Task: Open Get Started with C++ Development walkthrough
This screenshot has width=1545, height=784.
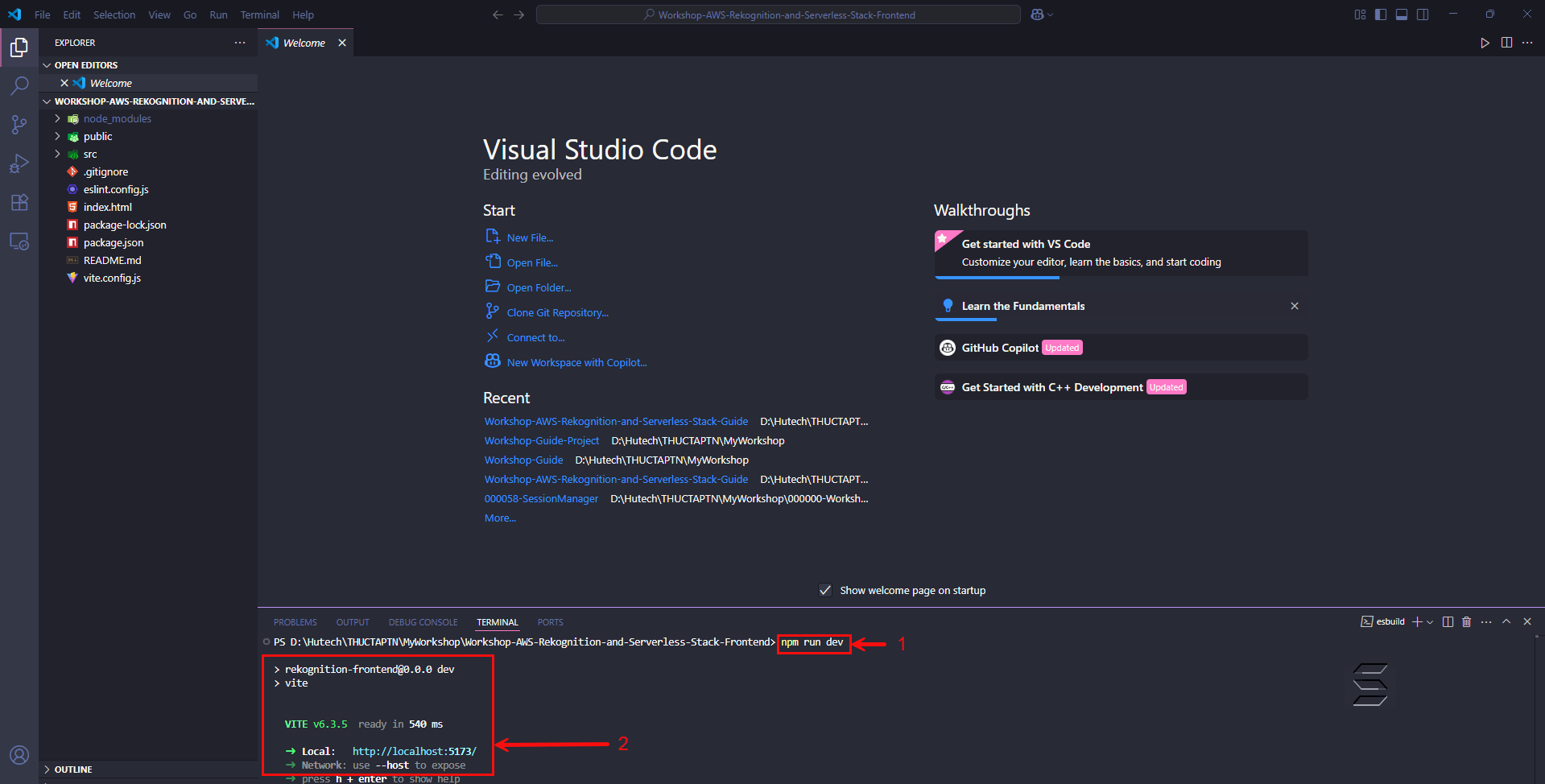Action: pyautogui.click(x=1121, y=387)
